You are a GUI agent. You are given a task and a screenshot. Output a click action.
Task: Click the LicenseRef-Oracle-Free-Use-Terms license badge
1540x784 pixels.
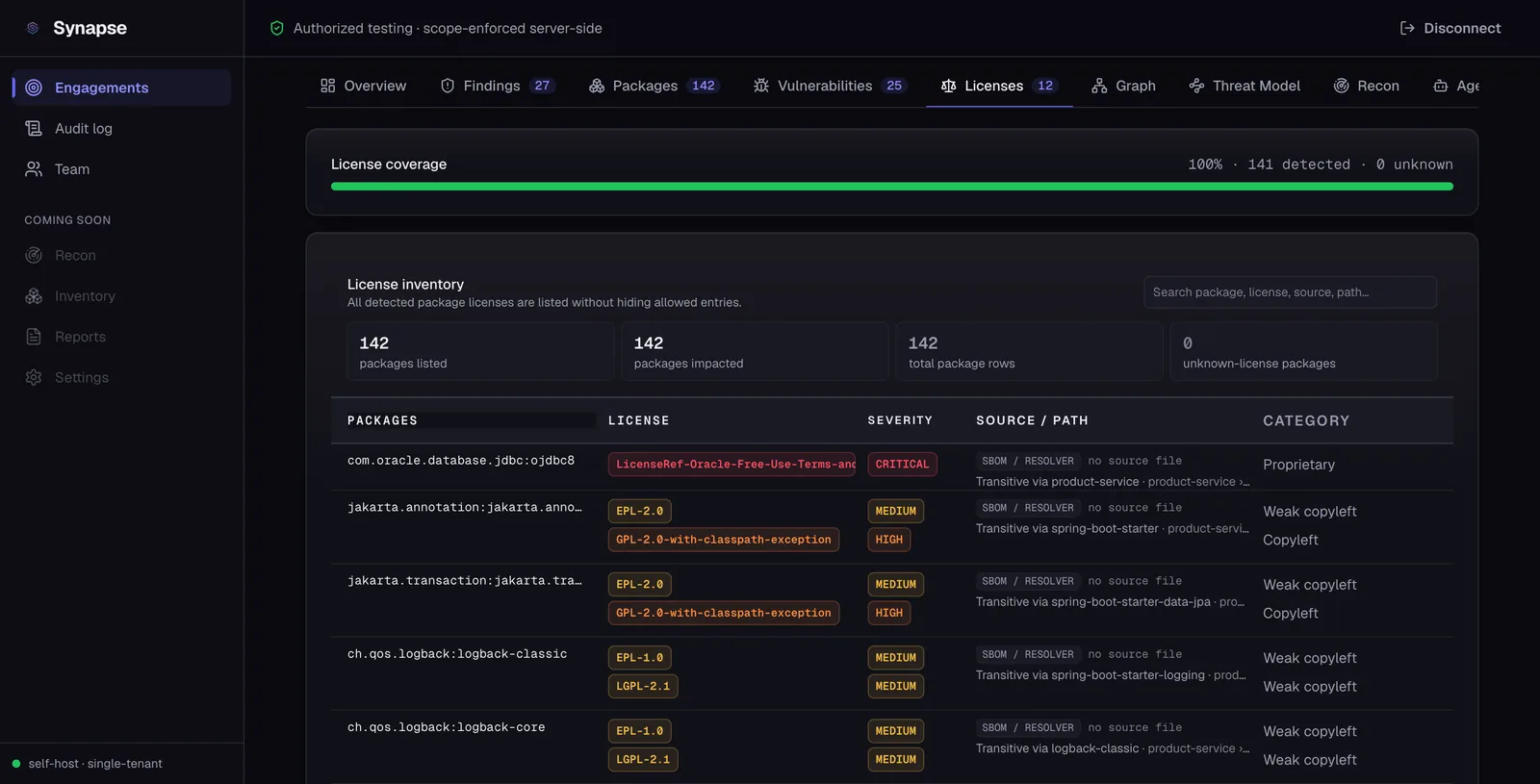coord(732,465)
